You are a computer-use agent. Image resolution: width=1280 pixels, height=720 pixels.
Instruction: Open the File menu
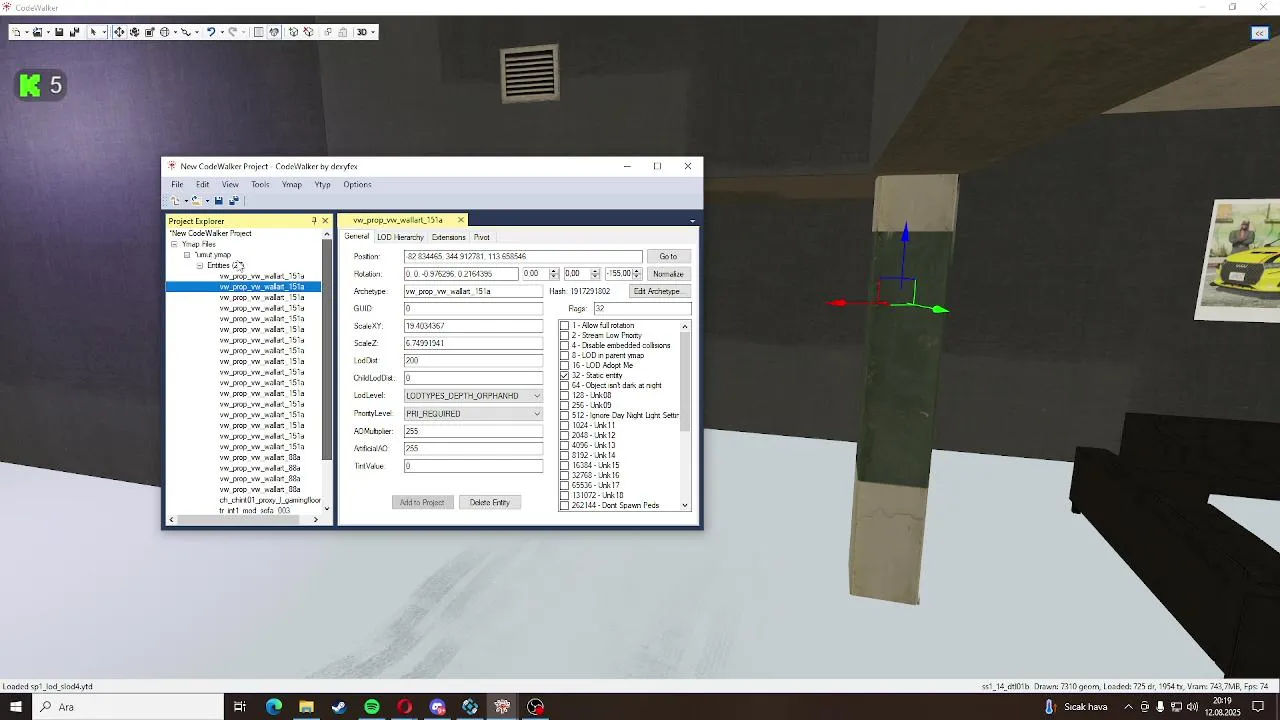pos(177,185)
